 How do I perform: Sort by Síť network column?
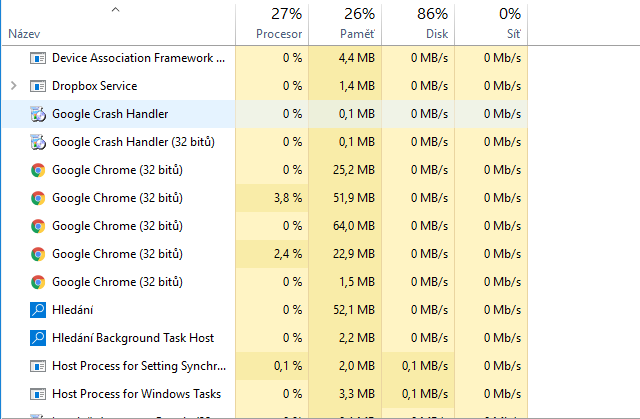512,34
